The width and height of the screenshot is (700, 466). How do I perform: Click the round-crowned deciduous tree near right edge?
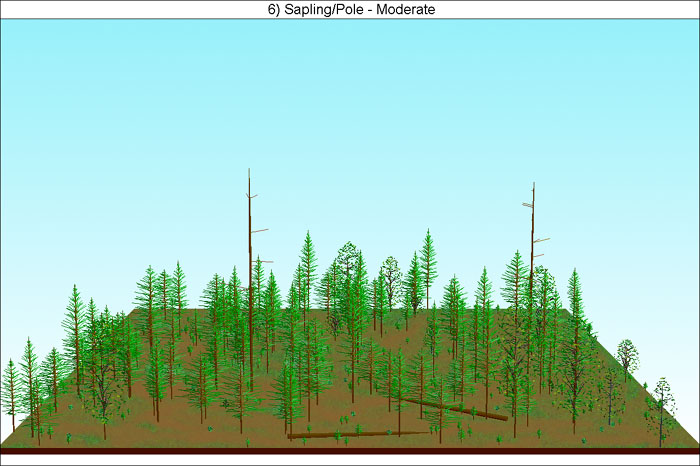pos(627,352)
